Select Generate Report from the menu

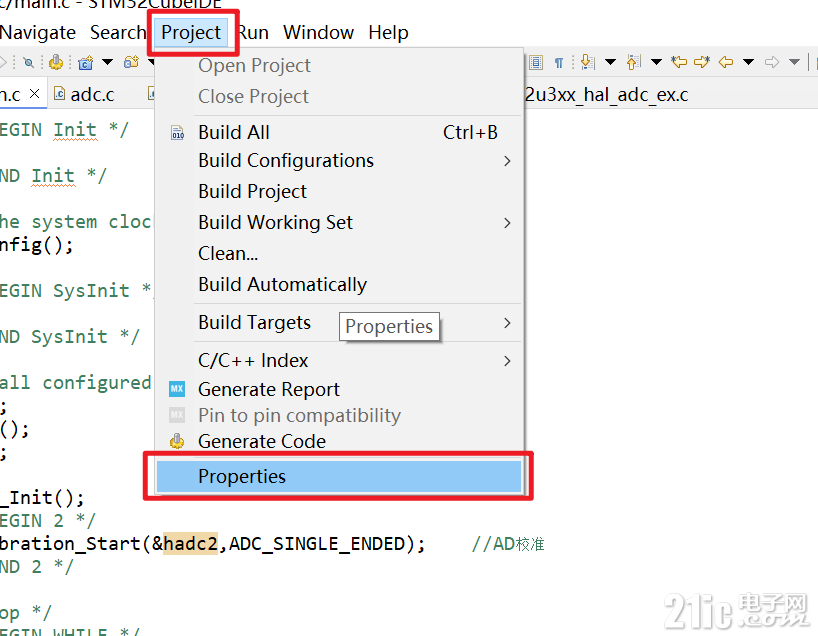pos(339,389)
